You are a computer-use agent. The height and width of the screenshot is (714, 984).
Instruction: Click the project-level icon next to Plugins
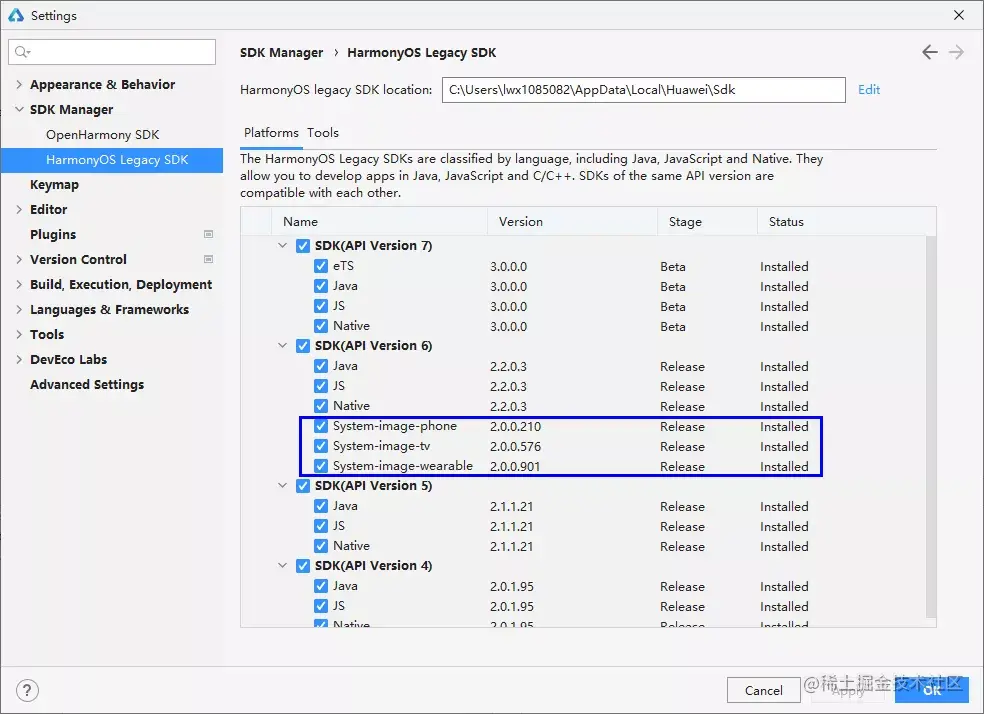(x=208, y=234)
